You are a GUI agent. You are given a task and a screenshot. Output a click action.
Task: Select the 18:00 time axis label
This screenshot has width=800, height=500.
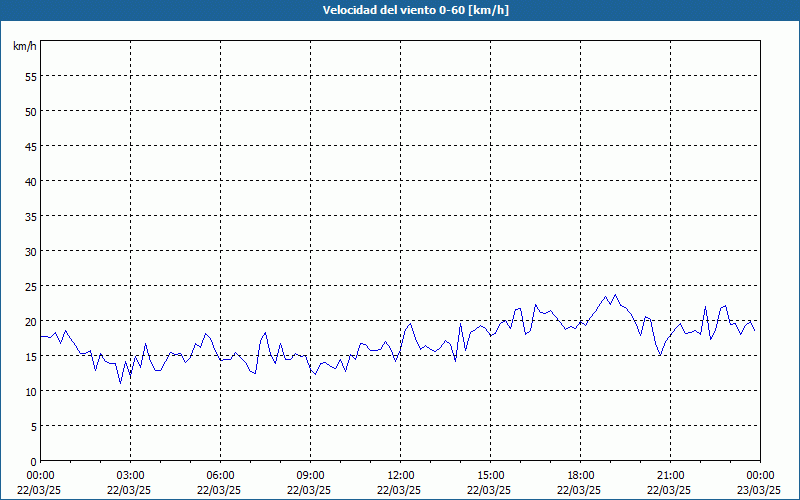click(x=580, y=476)
